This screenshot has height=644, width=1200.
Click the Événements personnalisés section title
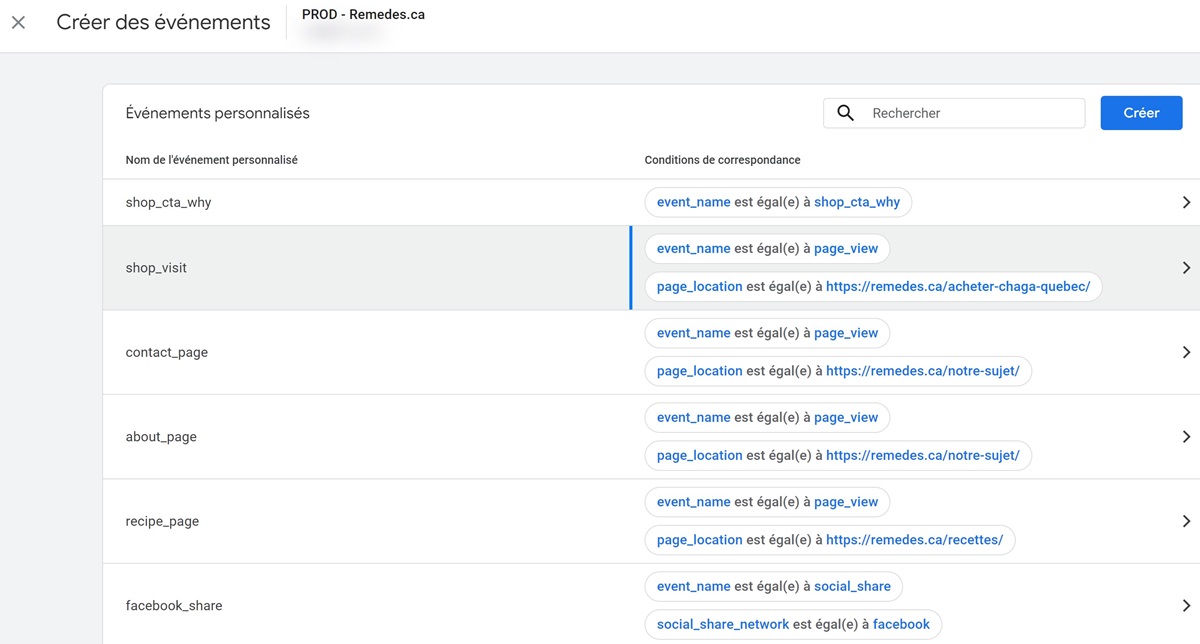217,113
